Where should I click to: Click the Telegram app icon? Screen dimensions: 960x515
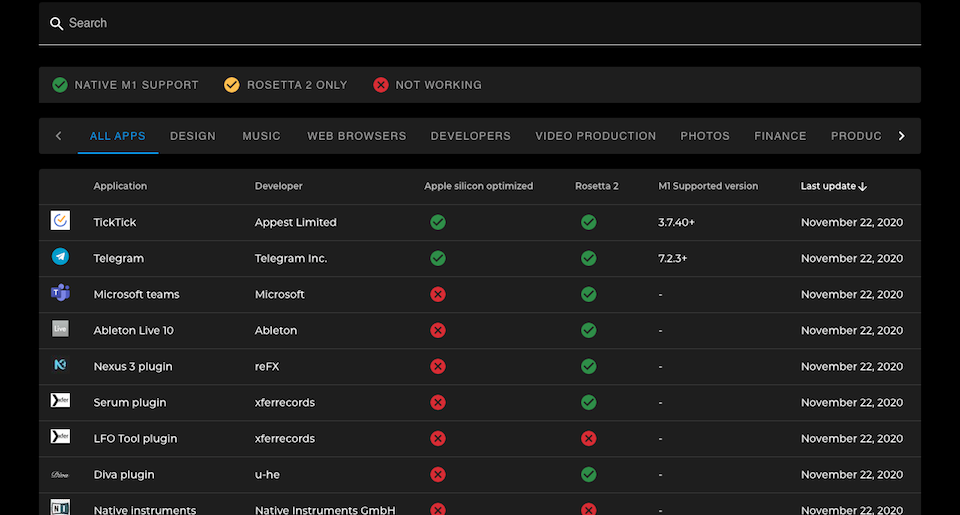(x=60, y=257)
